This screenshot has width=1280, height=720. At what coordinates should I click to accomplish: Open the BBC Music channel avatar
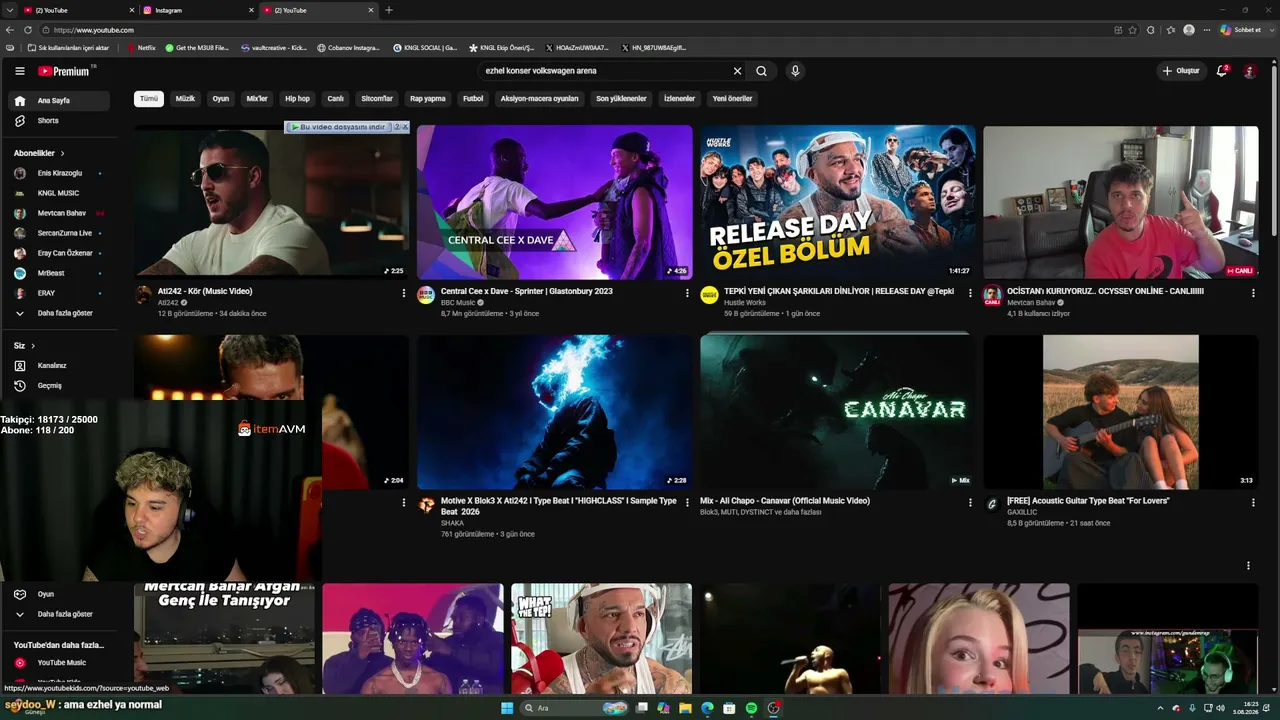pos(426,295)
